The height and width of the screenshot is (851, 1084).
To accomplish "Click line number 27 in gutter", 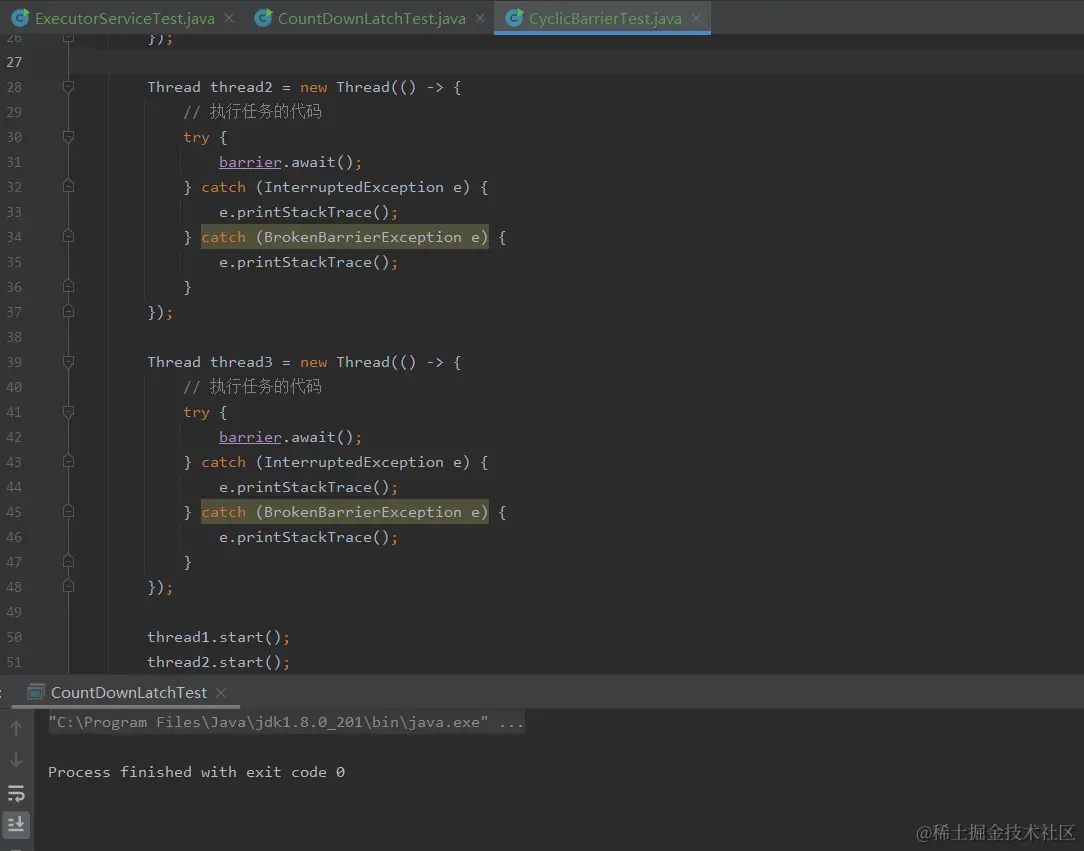I will (x=14, y=62).
